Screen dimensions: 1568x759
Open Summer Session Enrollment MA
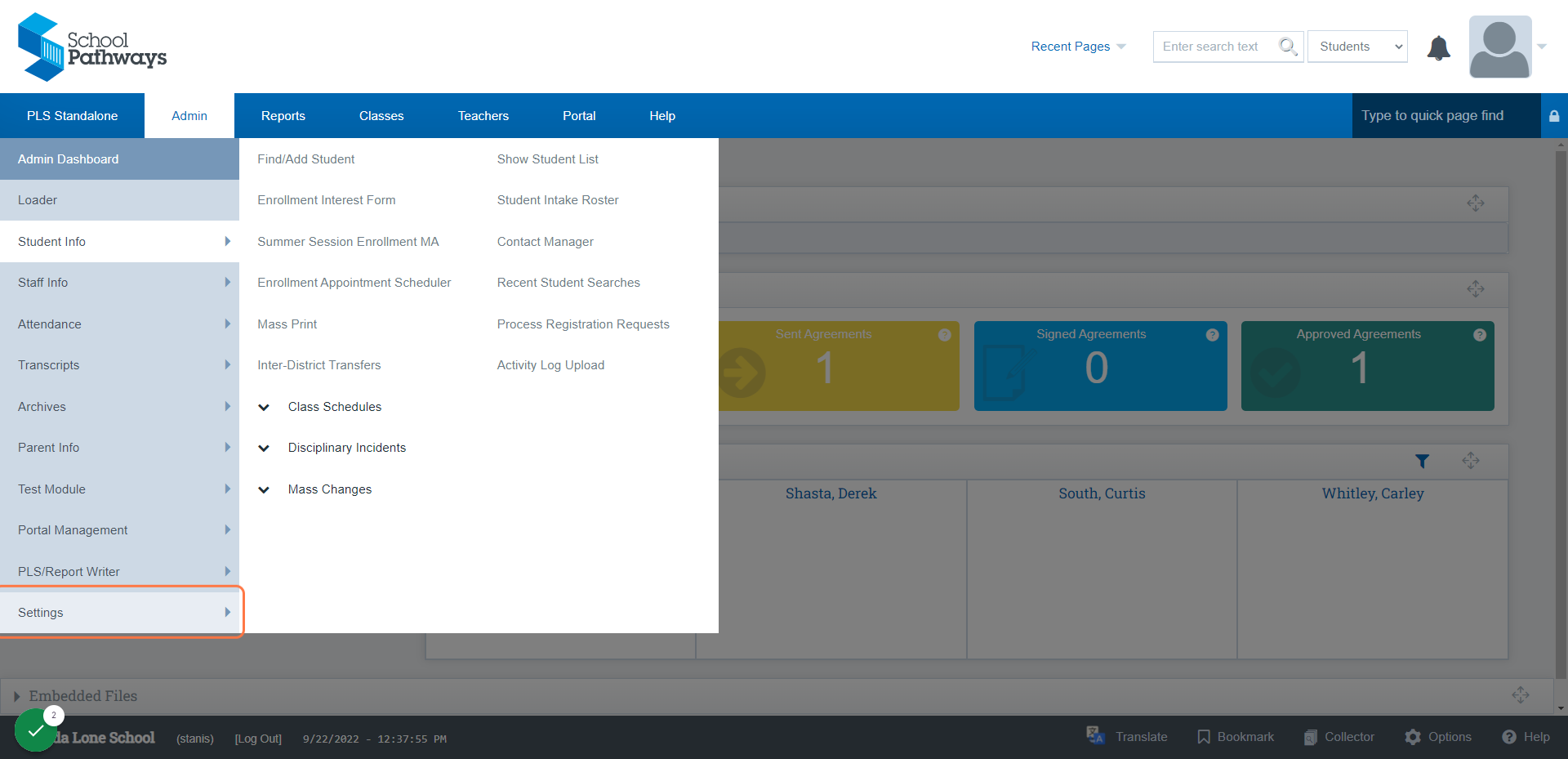pos(348,242)
